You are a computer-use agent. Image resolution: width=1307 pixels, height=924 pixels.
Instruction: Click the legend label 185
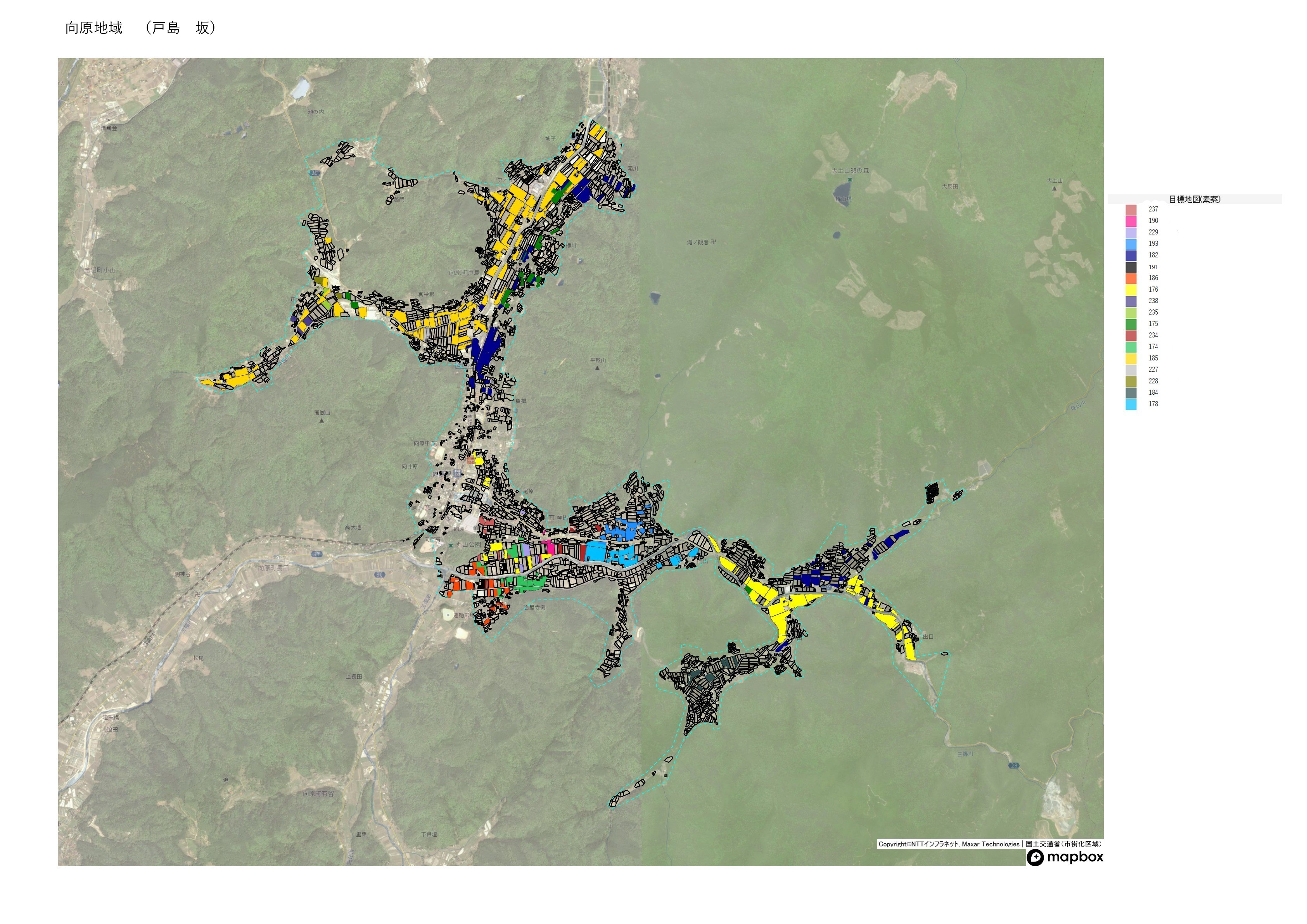point(1153,358)
